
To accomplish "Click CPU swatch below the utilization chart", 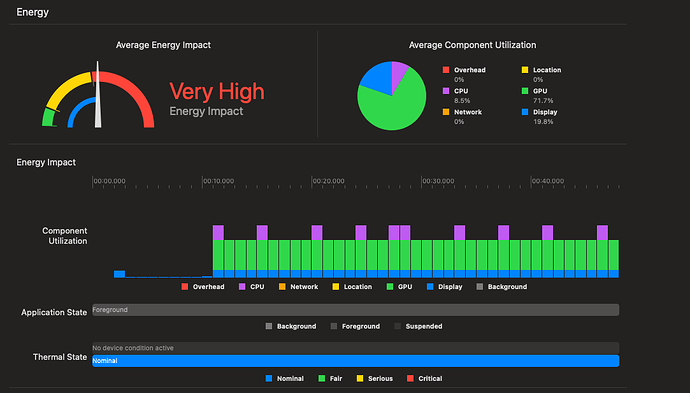I will 242,286.
